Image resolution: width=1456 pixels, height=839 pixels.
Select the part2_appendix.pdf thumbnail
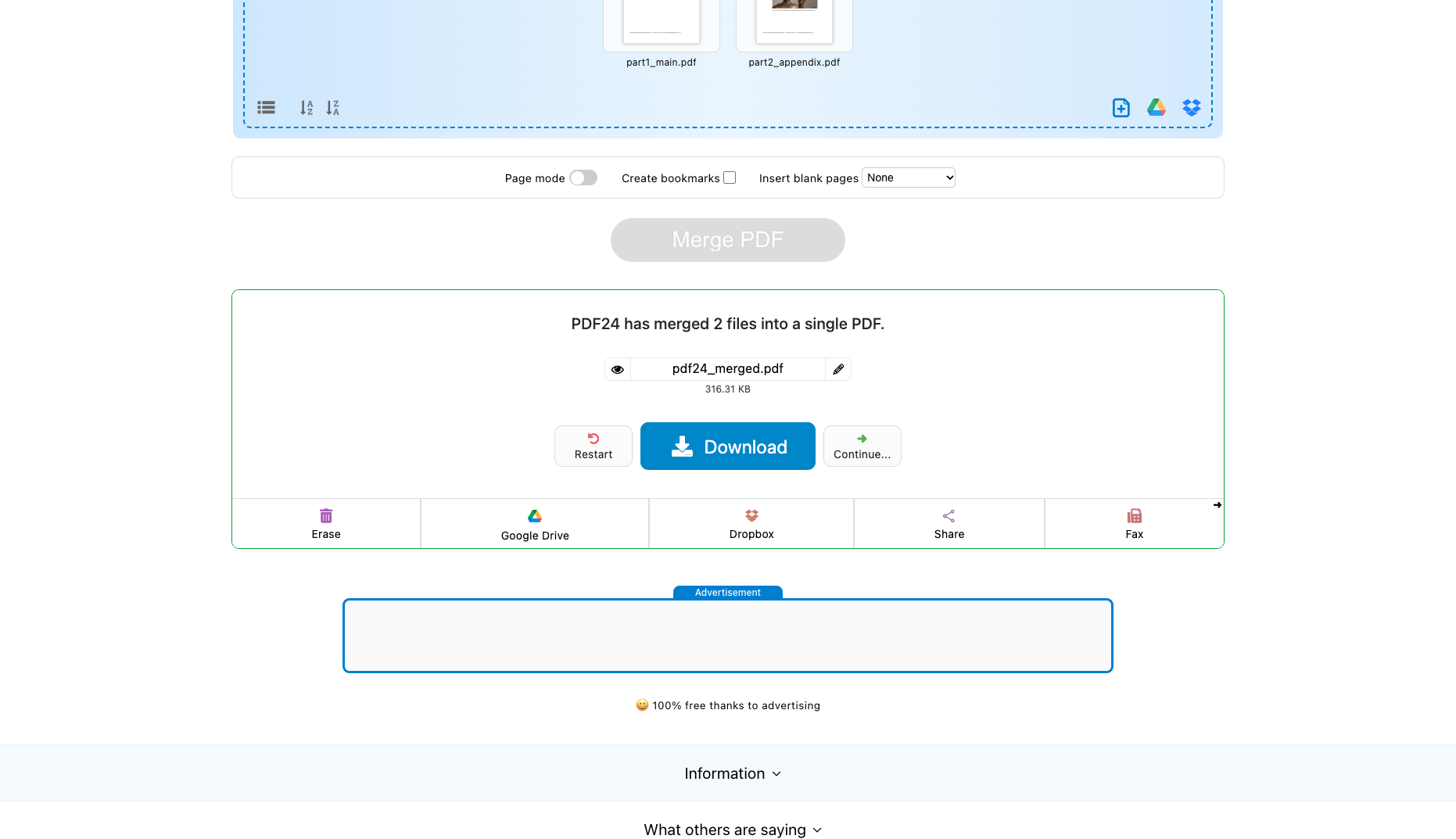[x=794, y=26]
